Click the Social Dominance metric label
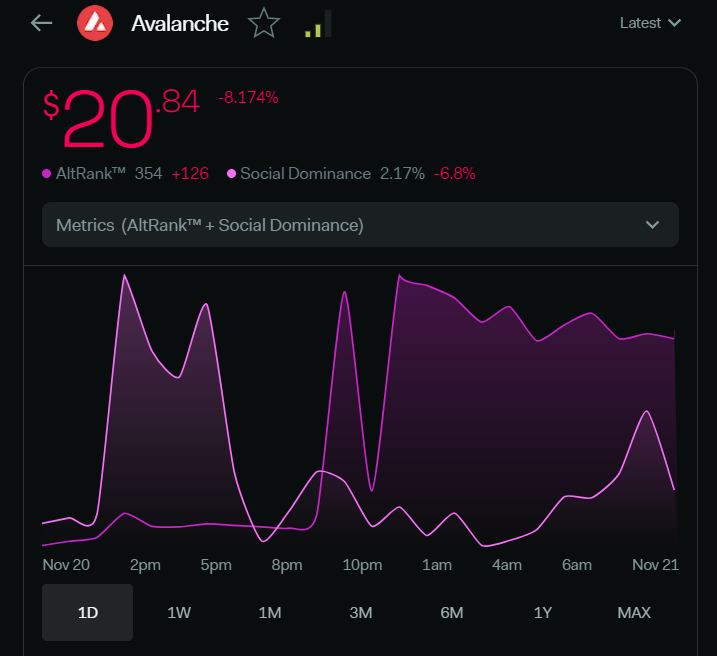 click(x=305, y=174)
